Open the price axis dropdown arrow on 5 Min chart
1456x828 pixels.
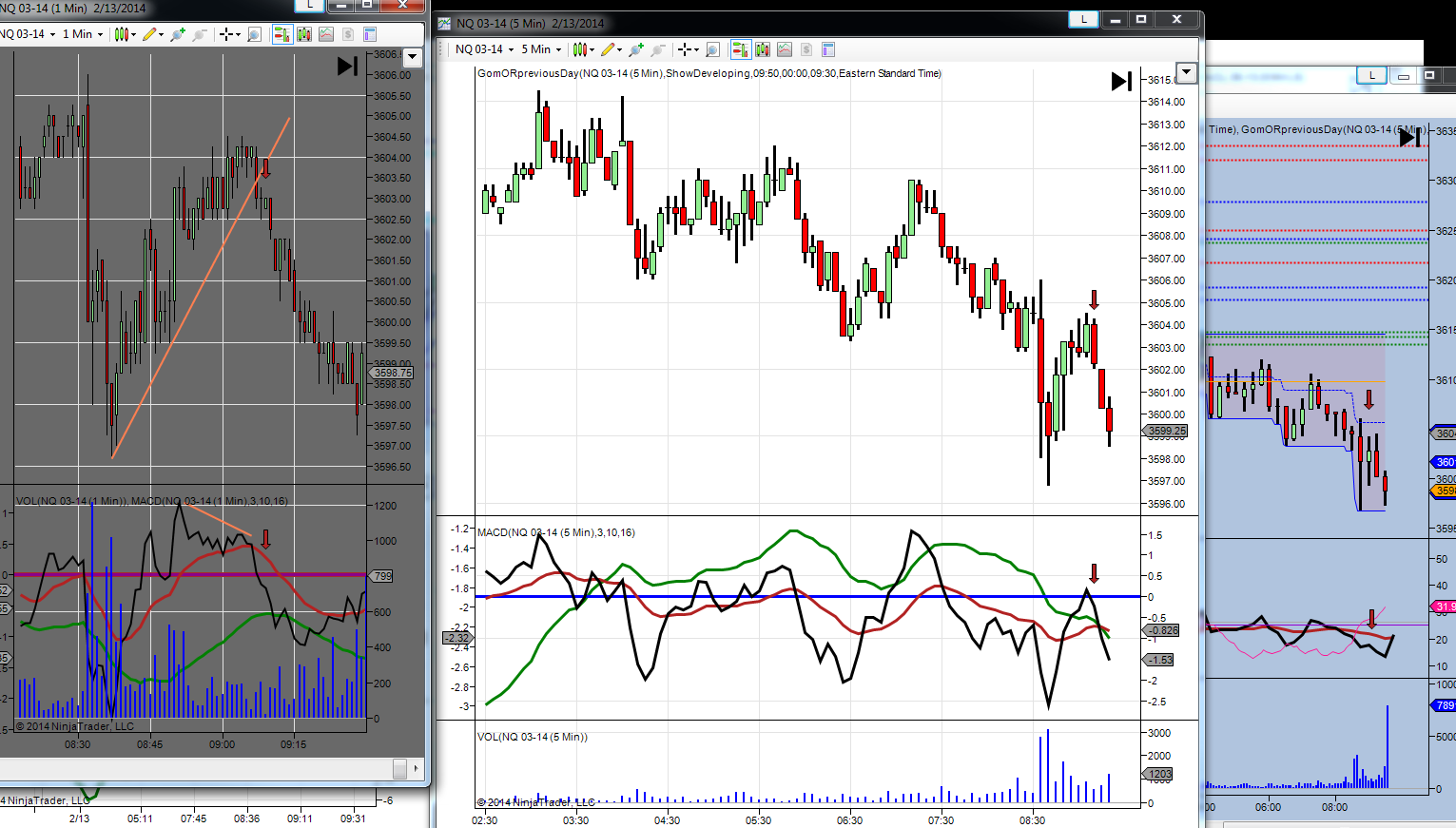click(x=1185, y=72)
